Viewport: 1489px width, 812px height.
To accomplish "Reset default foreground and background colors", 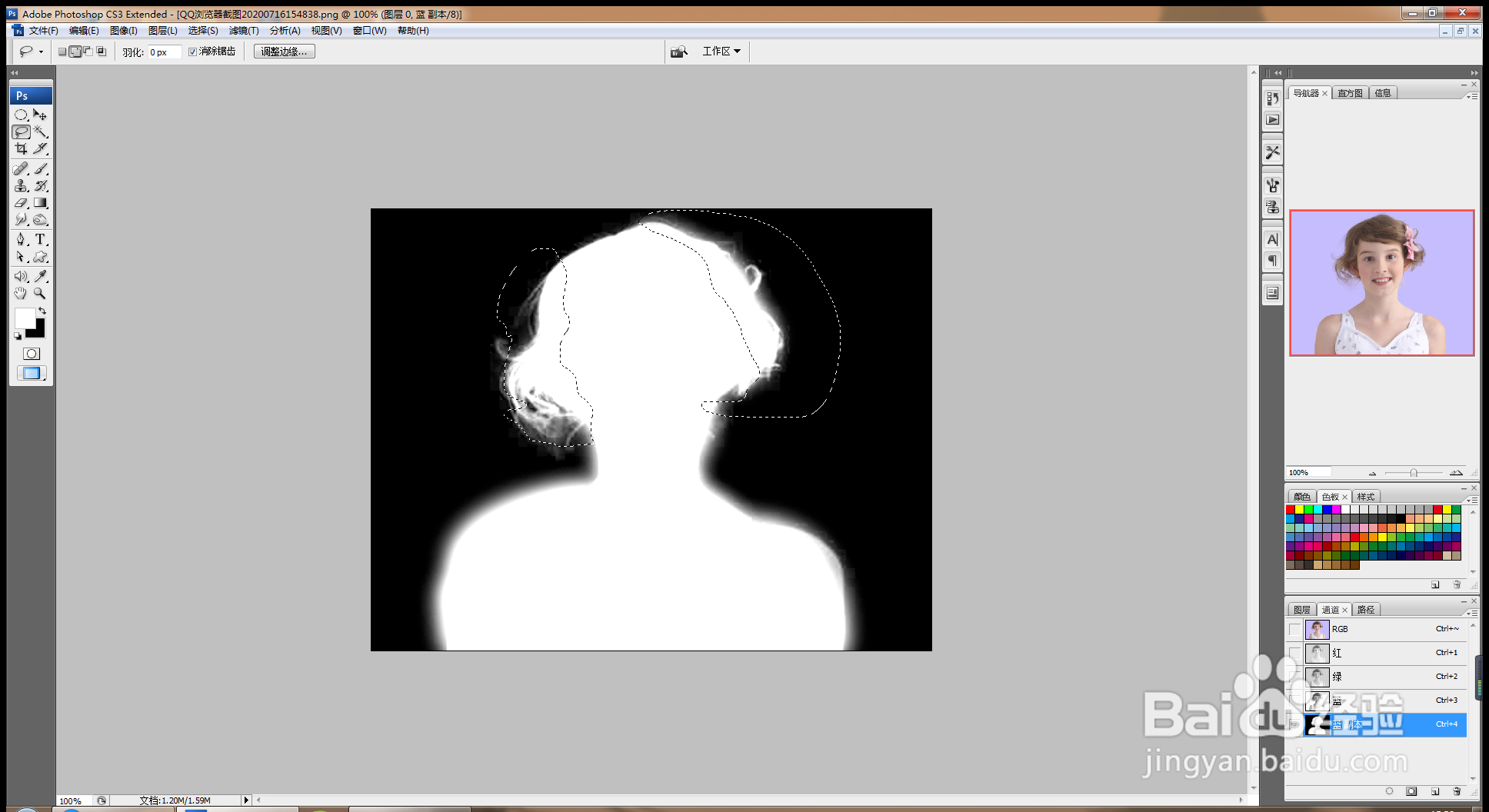I will (x=18, y=335).
